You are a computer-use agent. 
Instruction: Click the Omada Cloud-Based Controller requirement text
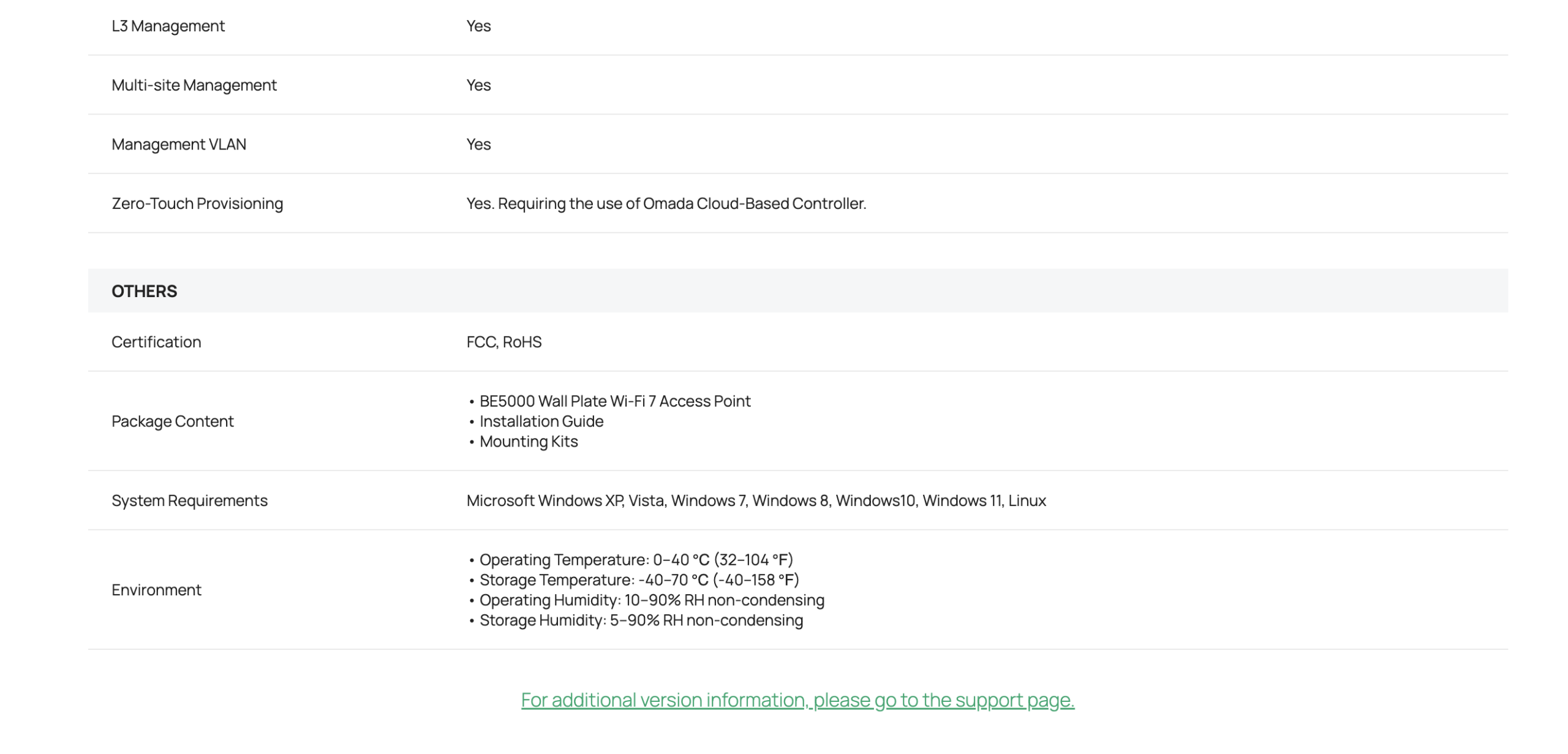(666, 203)
